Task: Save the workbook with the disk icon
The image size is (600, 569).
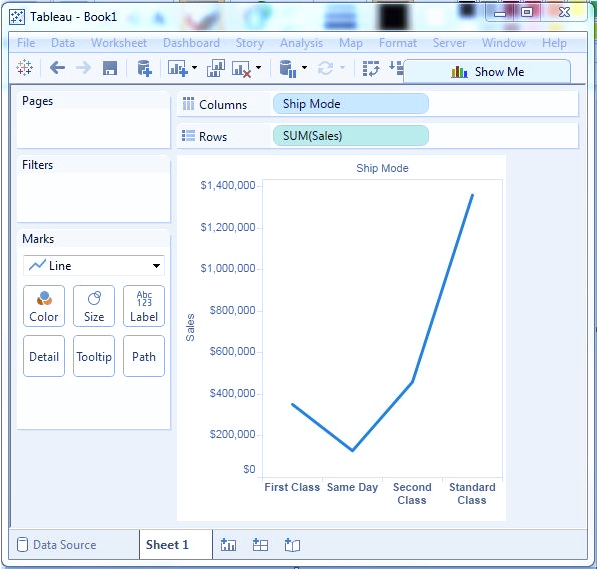Action: (110, 68)
